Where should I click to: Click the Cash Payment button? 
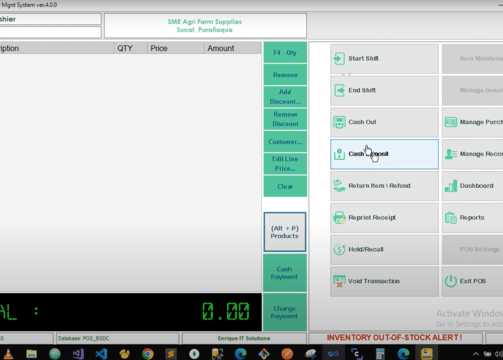[x=284, y=273]
